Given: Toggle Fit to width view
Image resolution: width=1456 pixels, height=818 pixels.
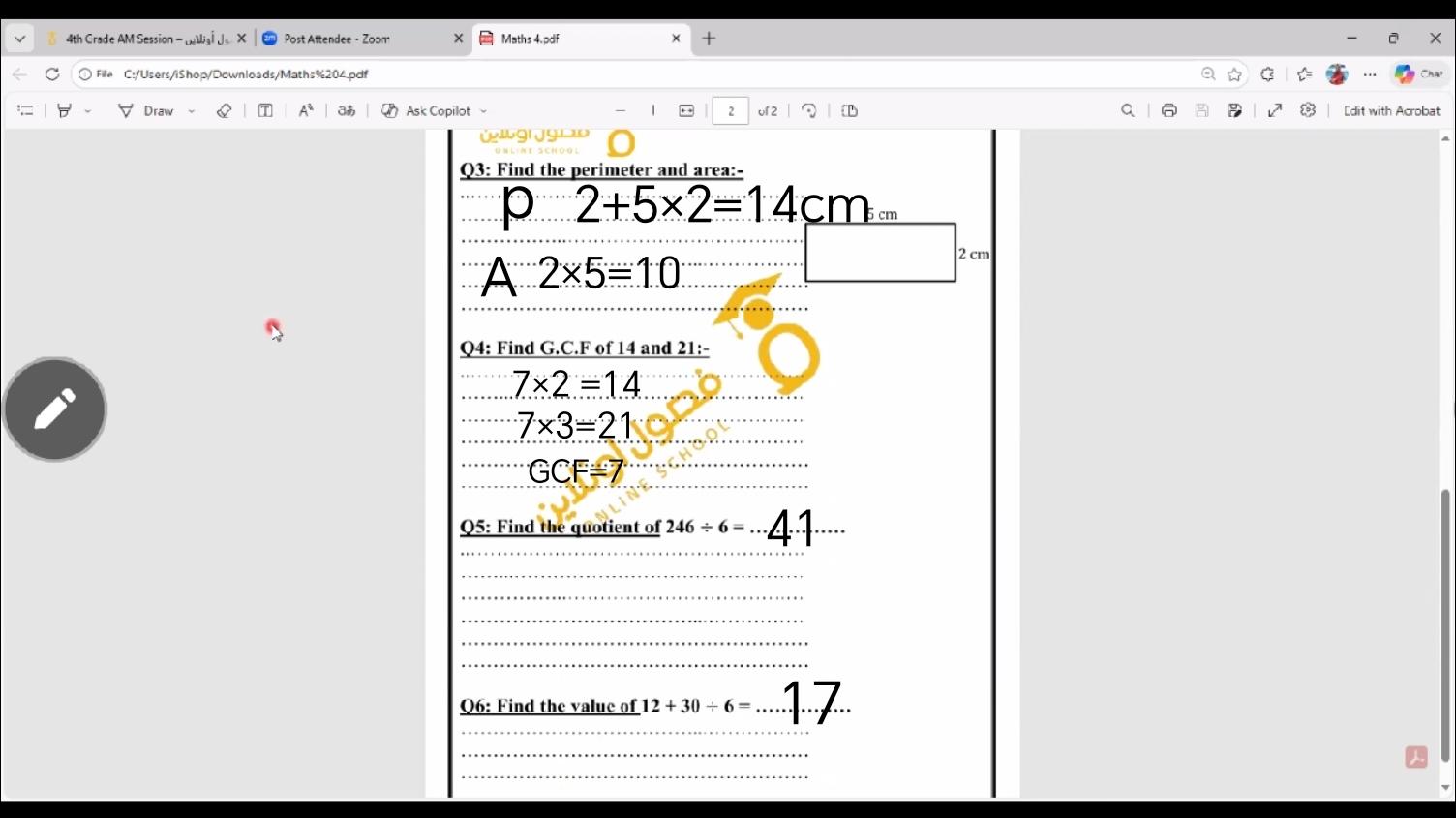Looking at the screenshot, I should click(x=686, y=111).
